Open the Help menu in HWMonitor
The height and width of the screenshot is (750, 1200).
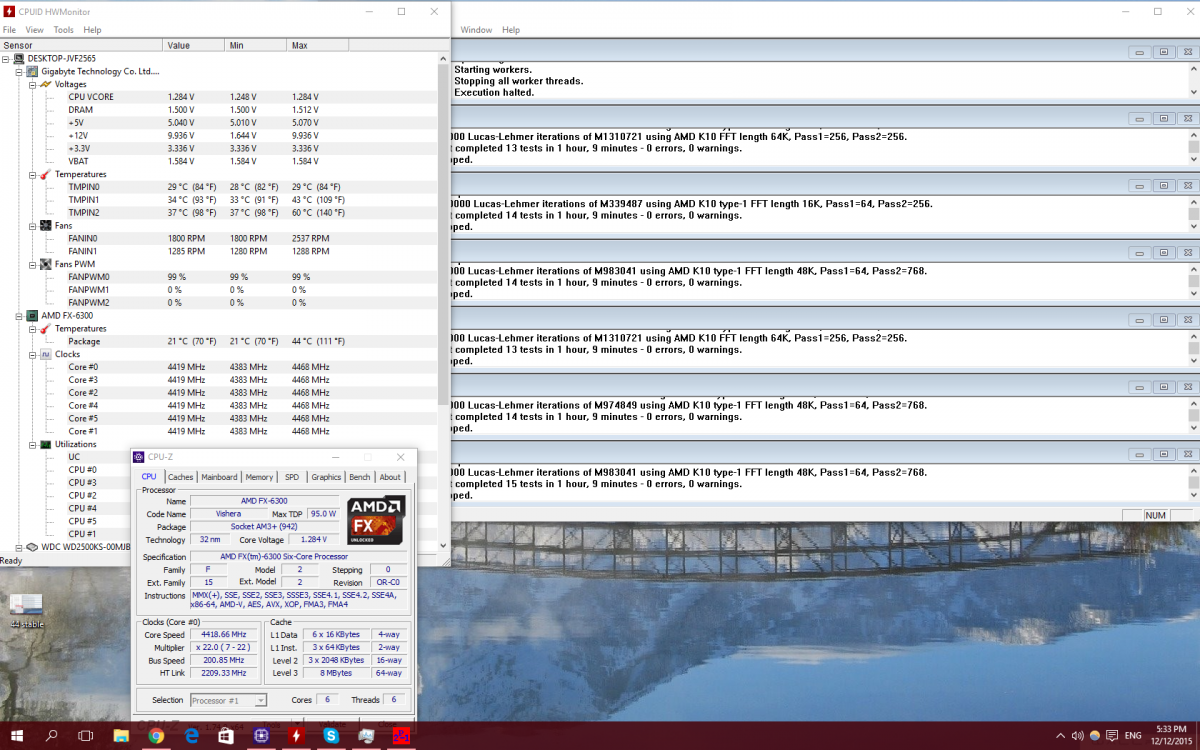pyautogui.click(x=92, y=30)
